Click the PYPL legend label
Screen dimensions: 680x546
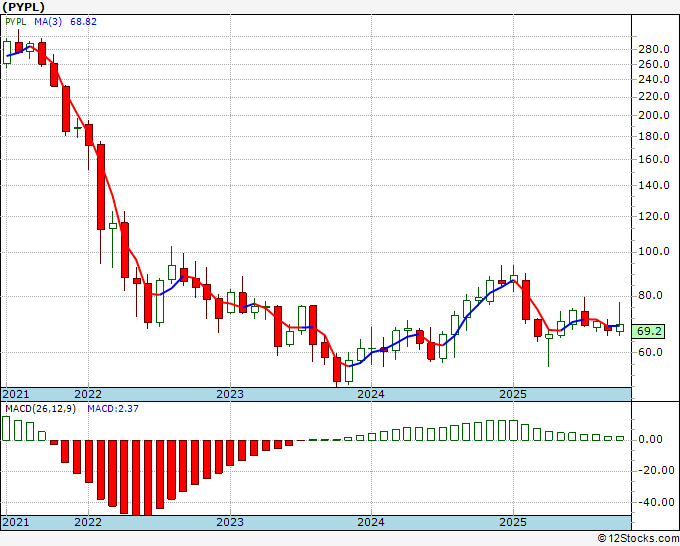(16, 22)
